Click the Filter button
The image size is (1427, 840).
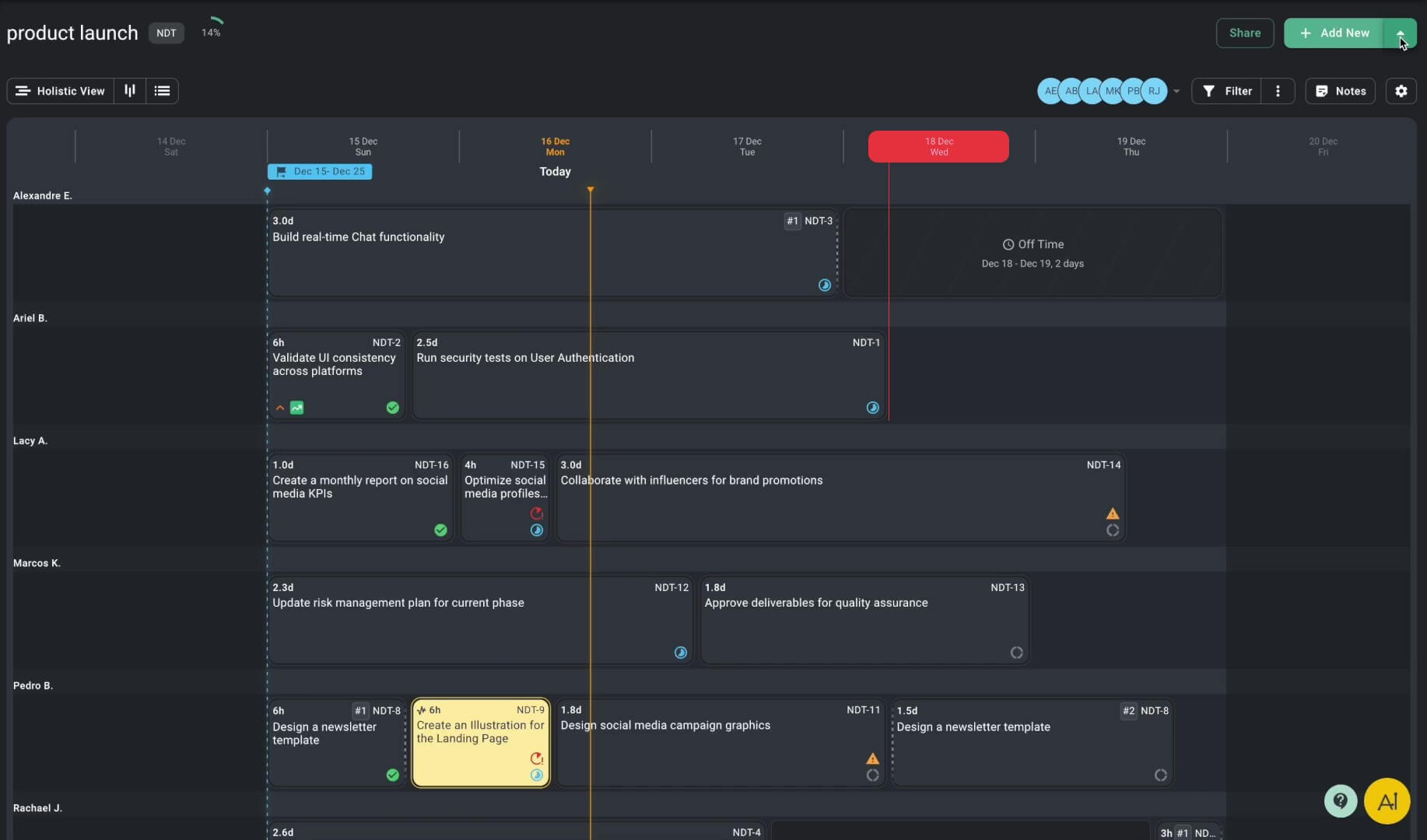[1227, 91]
